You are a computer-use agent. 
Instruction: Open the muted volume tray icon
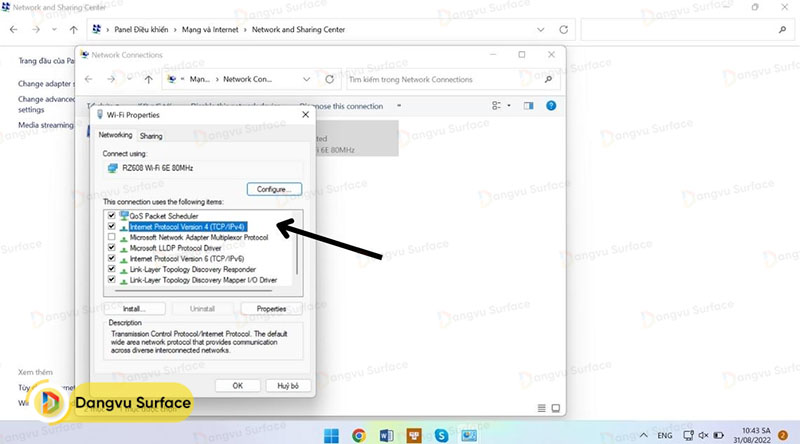pyautogui.click(x=704, y=435)
